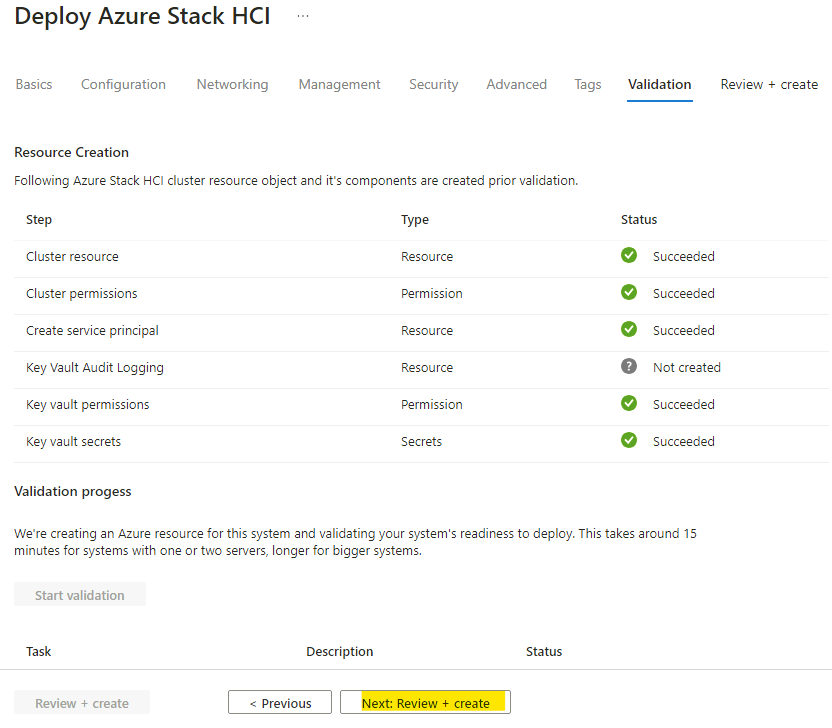The width and height of the screenshot is (832, 728).
Task: Open the Configuration tab
Action: tap(123, 84)
